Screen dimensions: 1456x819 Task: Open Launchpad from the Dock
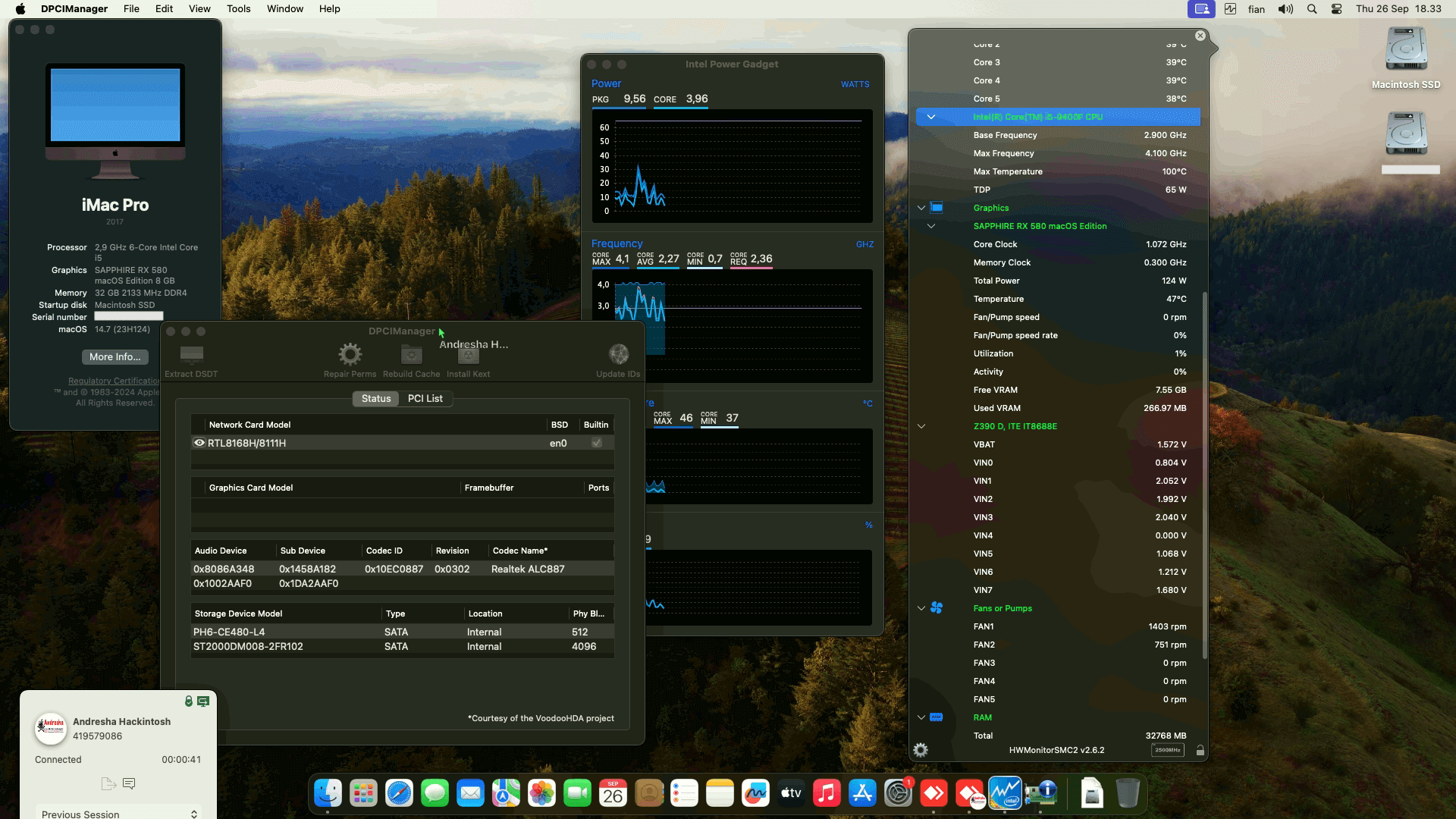coord(363,793)
